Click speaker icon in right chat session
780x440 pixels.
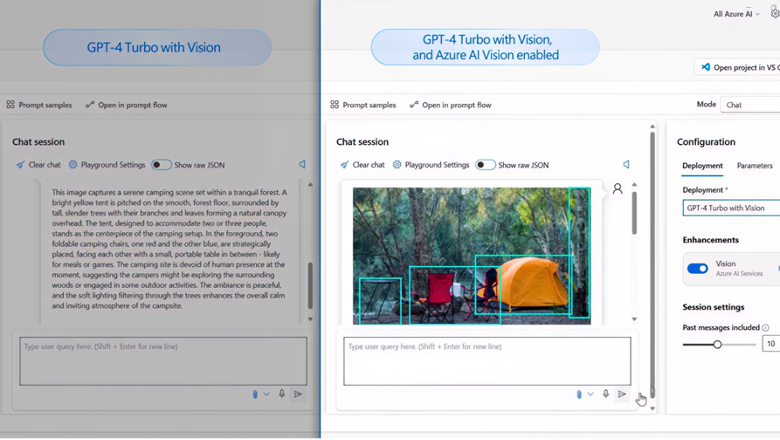[626, 165]
